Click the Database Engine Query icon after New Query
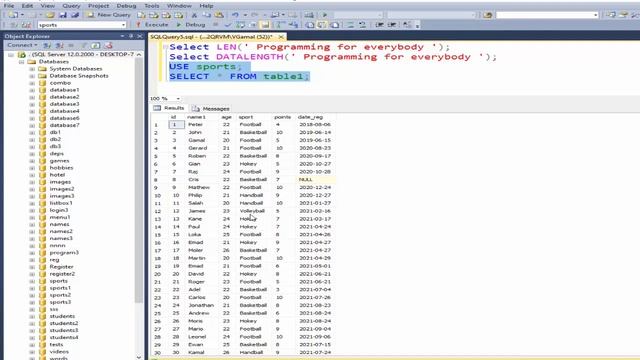Image resolution: width=640 pixels, height=360 pixels. 141,15
